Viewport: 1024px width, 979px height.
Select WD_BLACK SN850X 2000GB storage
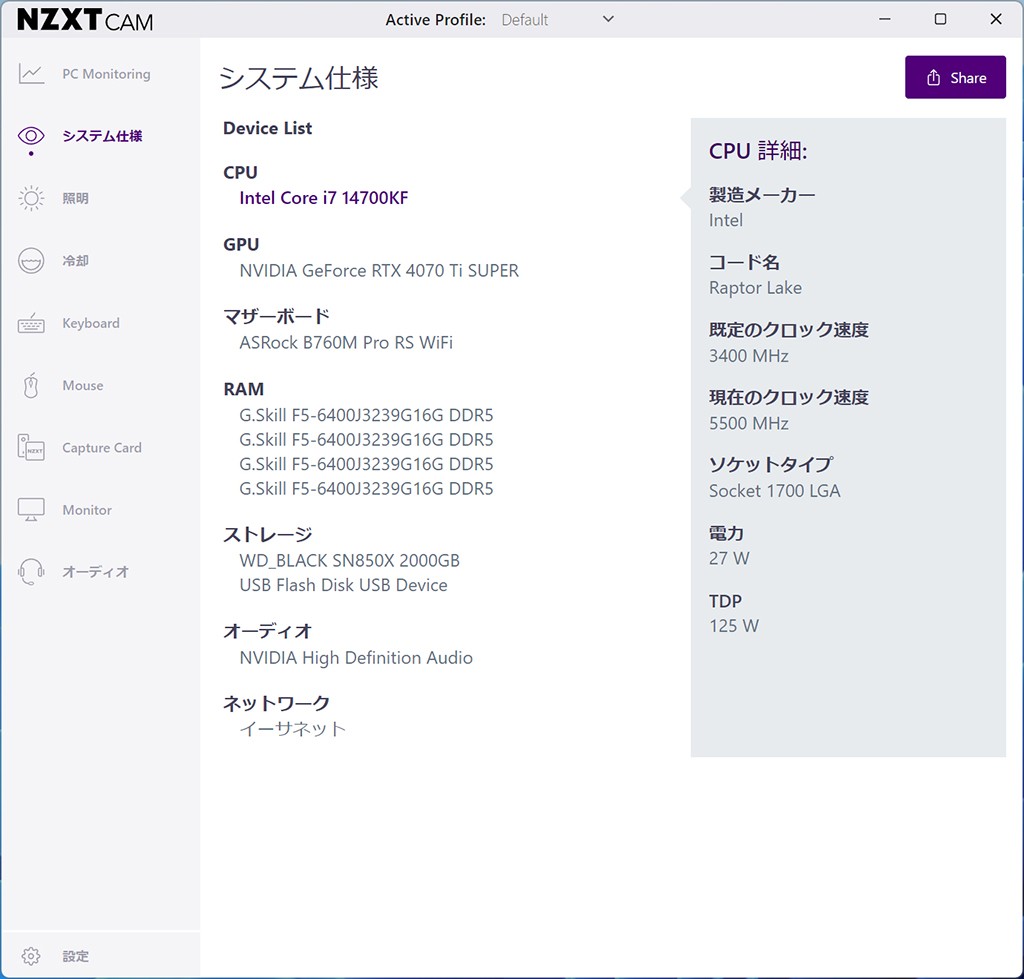pyautogui.click(x=349, y=560)
